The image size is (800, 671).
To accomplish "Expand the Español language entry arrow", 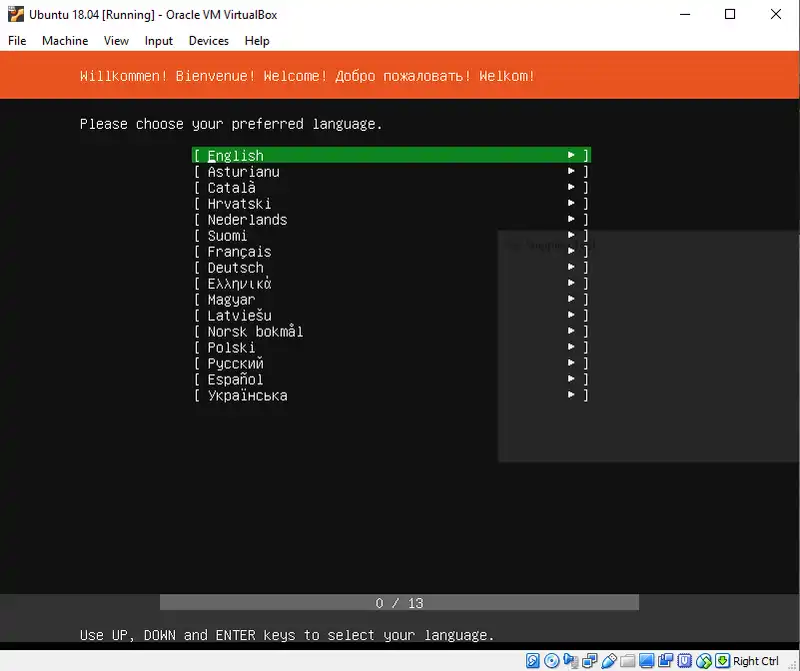I will (571, 380).
